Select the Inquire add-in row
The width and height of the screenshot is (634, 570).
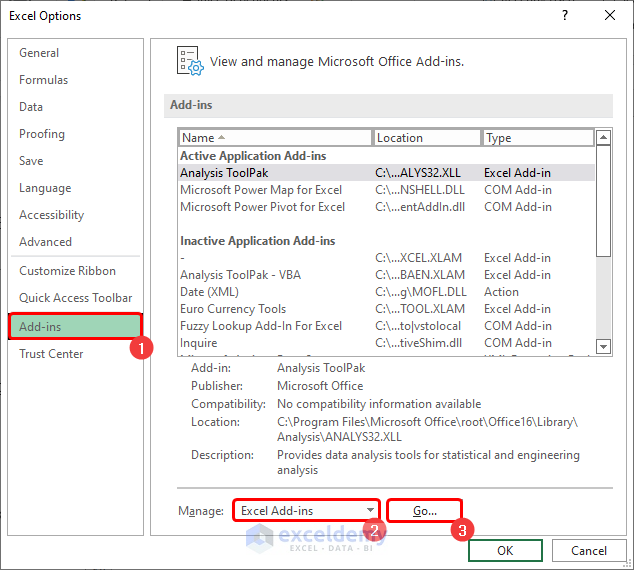pyautogui.click(x=387, y=343)
